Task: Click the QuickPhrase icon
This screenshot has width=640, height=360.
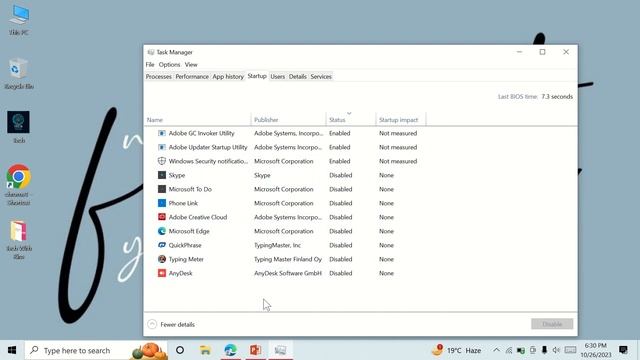Action: (x=162, y=245)
